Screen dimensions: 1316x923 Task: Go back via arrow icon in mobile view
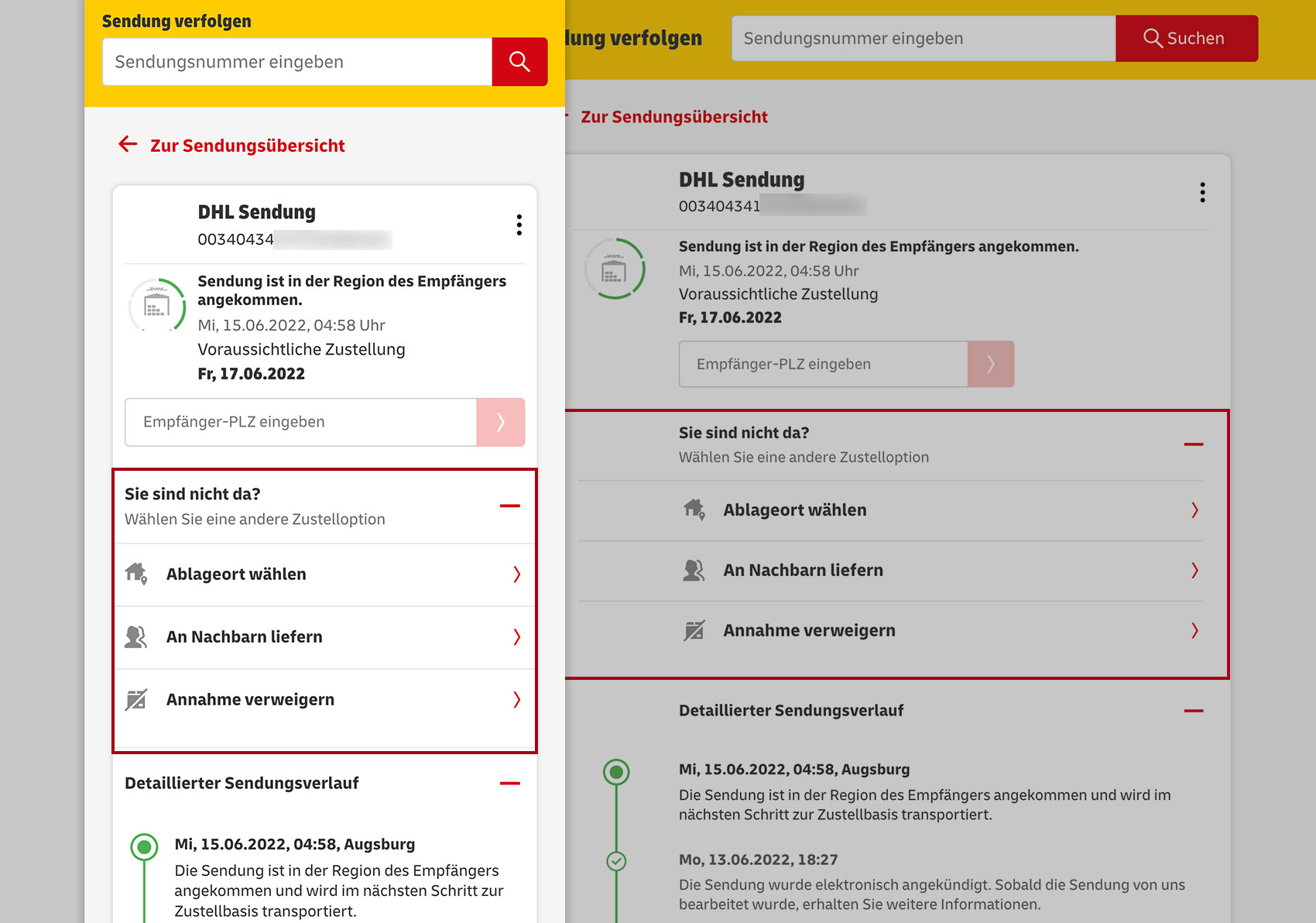pyautogui.click(x=128, y=144)
